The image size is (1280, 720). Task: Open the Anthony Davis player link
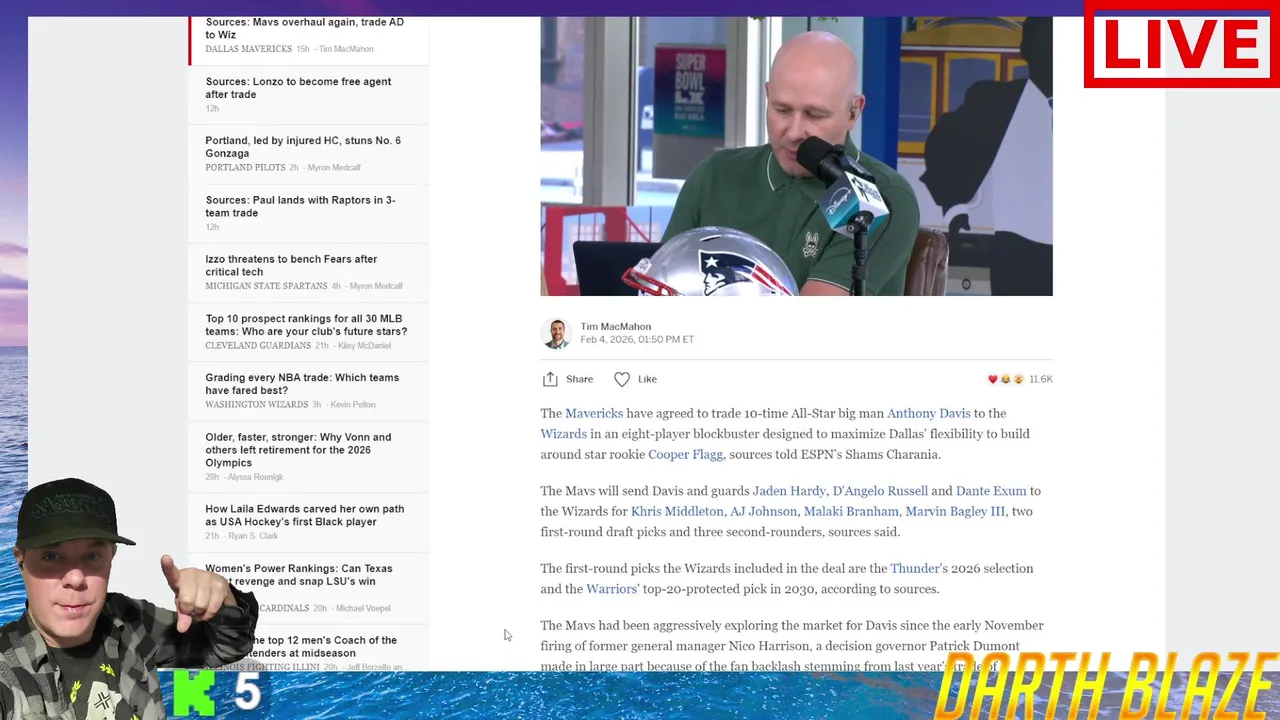pyautogui.click(x=928, y=413)
